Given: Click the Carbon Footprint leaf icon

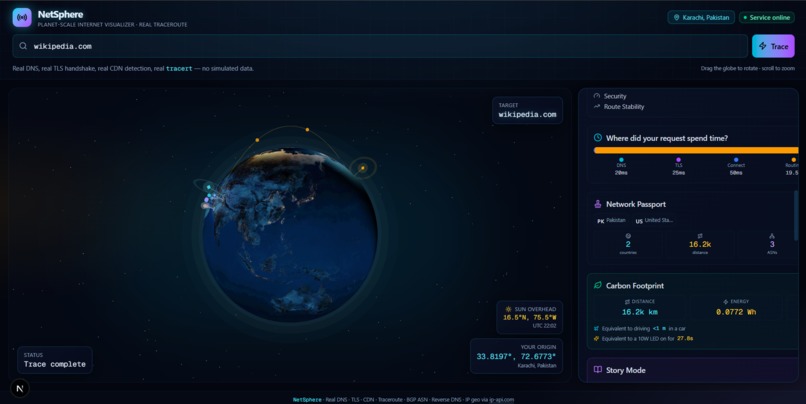Looking at the screenshot, I should pyautogui.click(x=598, y=285).
